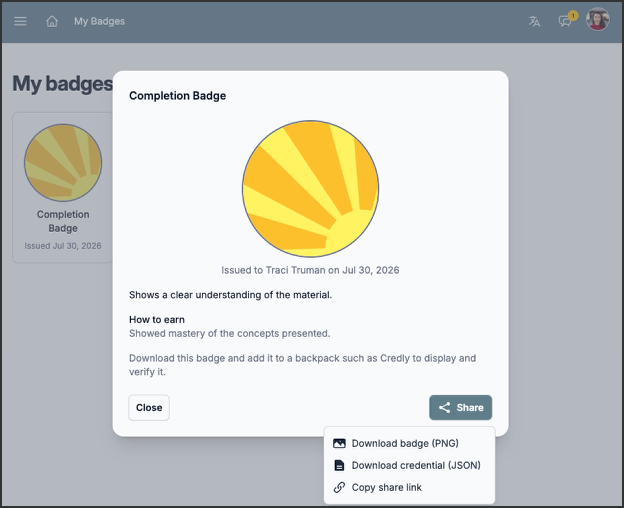Click the Share button
624x508 pixels.
coord(460,407)
